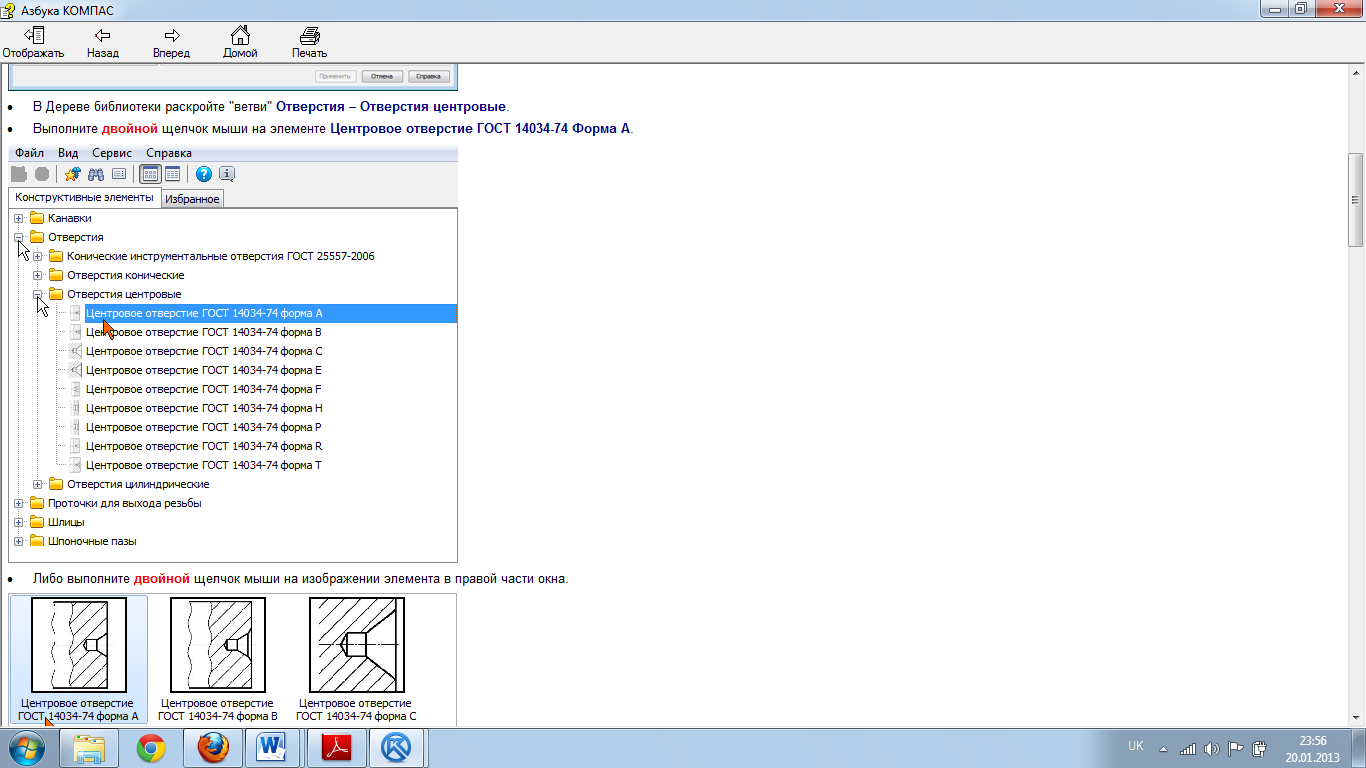
Task: Expand the Шпоночные пазы folder node
Action: pos(19,541)
